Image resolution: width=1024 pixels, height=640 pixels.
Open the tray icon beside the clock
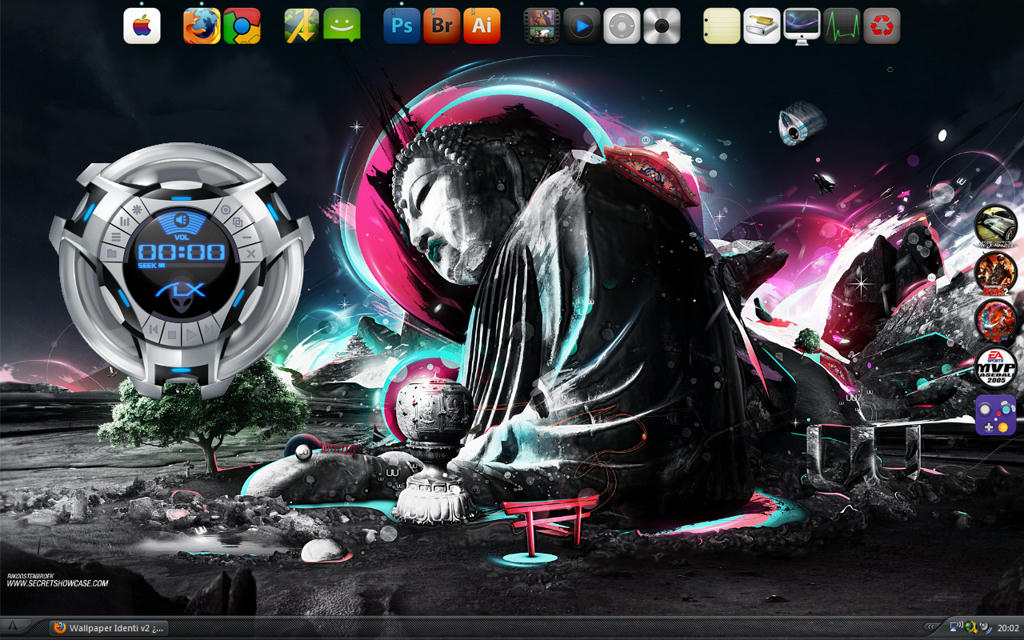click(985, 628)
